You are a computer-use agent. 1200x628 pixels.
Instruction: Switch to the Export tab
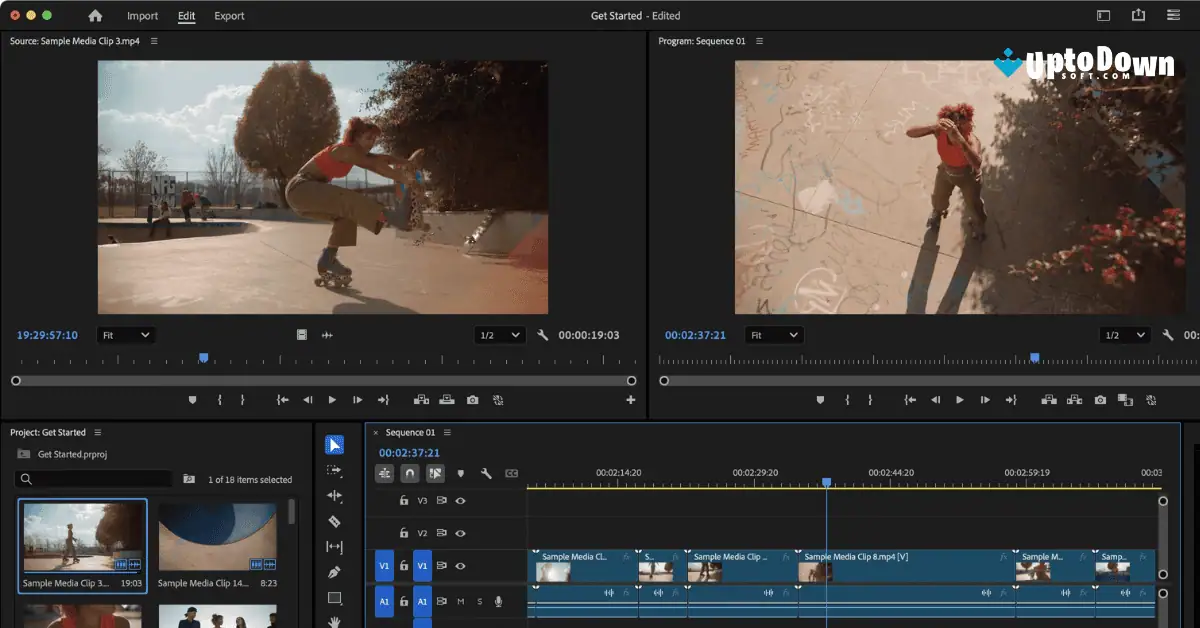[x=227, y=15]
